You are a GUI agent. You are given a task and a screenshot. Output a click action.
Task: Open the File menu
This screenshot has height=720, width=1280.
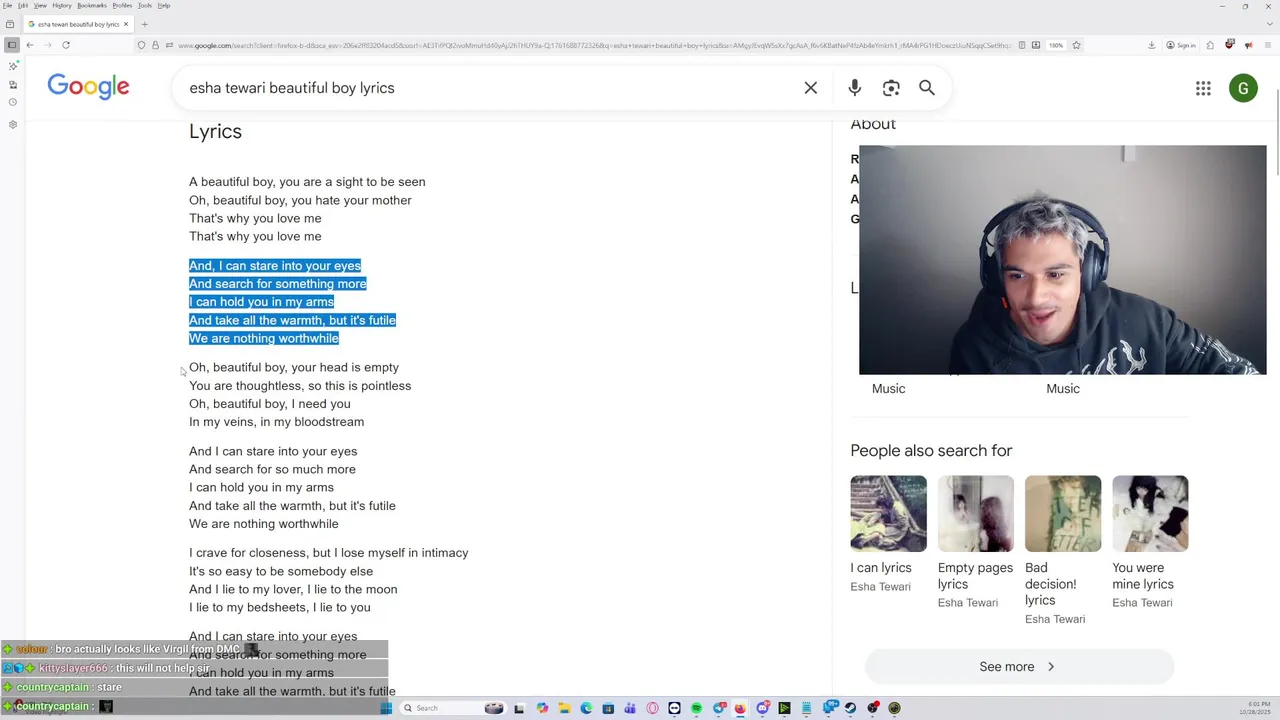click(7, 5)
